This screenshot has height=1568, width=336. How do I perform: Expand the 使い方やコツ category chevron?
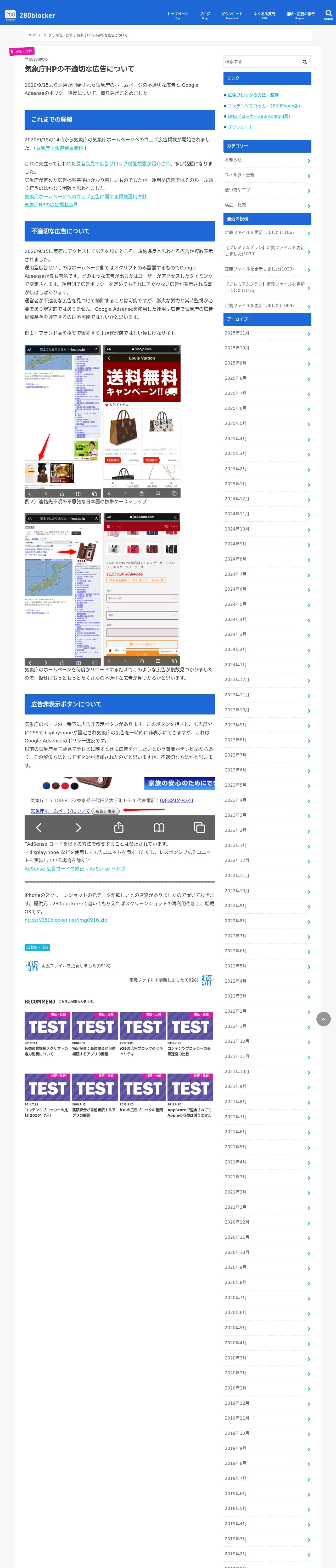coord(309,191)
